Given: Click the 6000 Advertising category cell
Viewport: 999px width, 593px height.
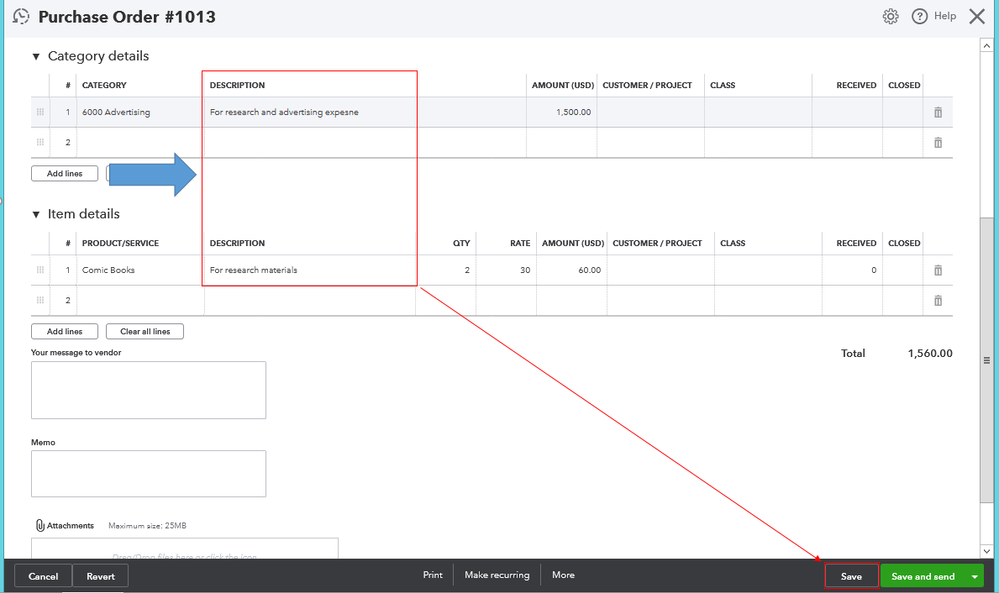Looking at the screenshot, I should pos(140,112).
